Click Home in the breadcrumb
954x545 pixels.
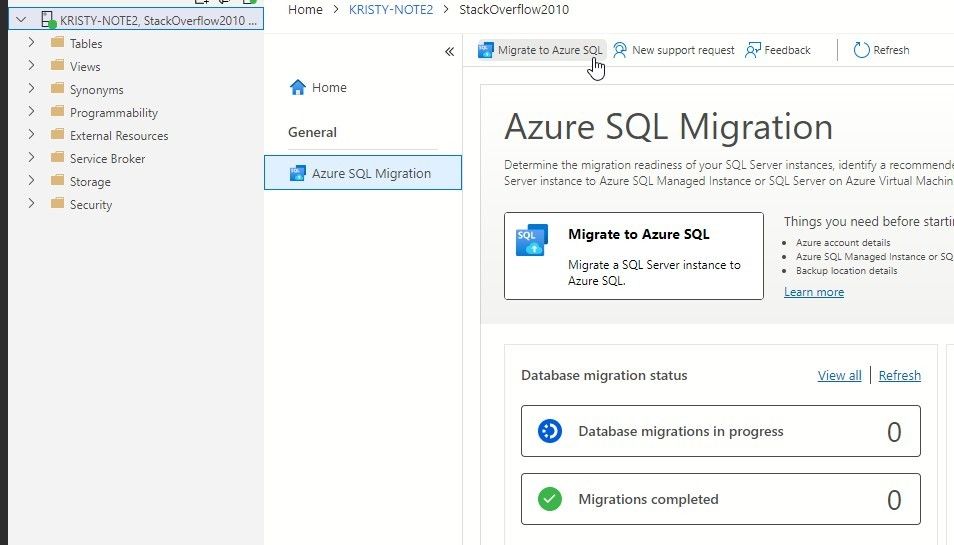click(x=305, y=9)
